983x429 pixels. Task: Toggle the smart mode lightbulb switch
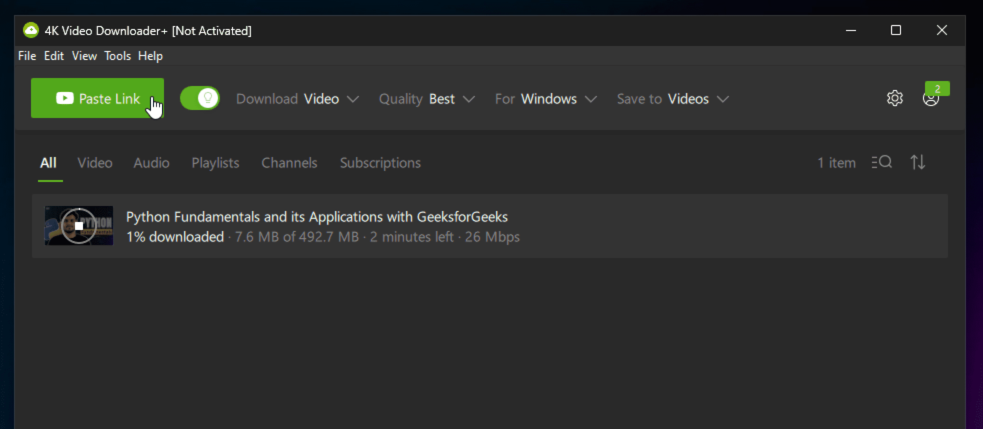[200, 98]
